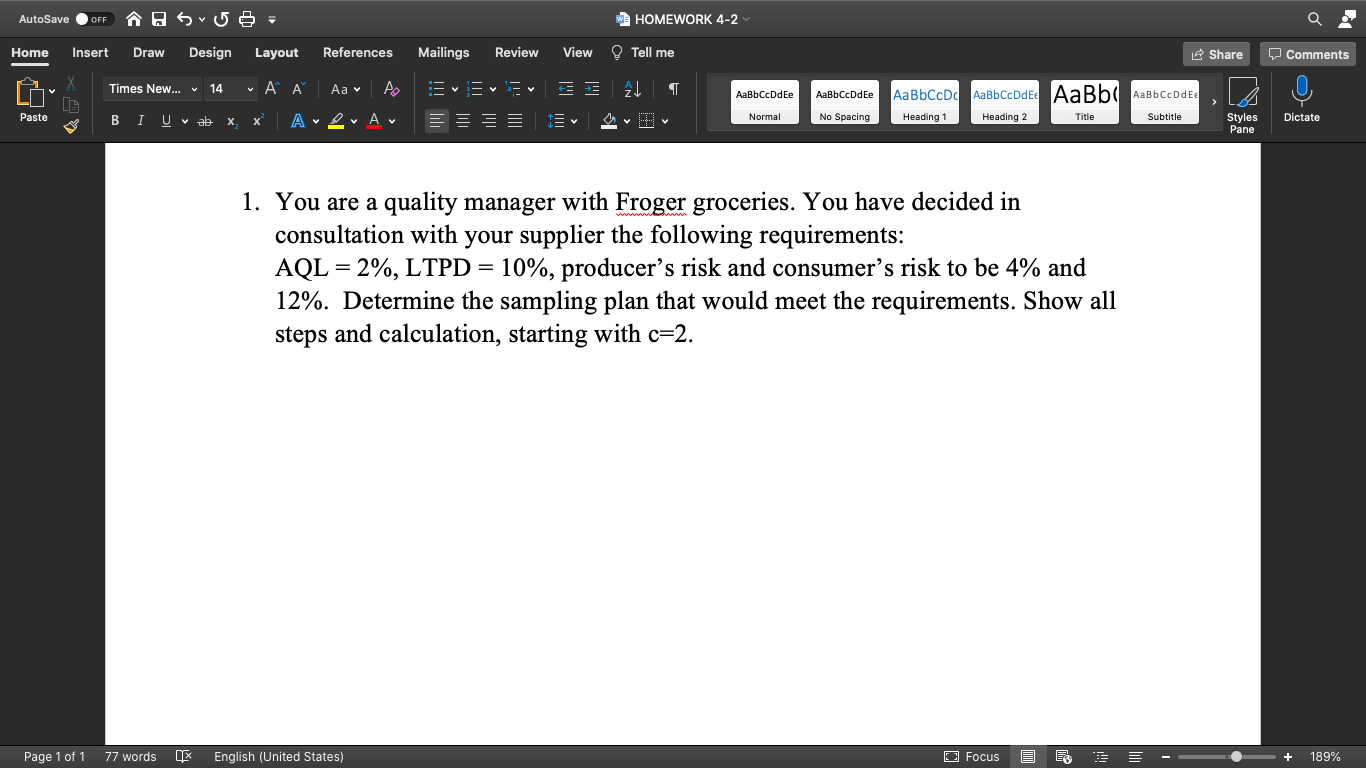Align text right
The width and height of the screenshot is (1366, 768).
click(x=489, y=121)
